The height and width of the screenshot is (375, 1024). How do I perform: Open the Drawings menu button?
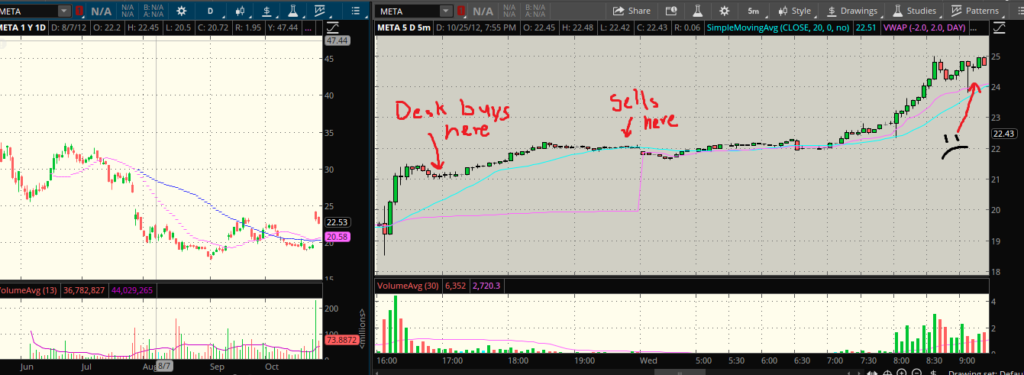tap(851, 10)
